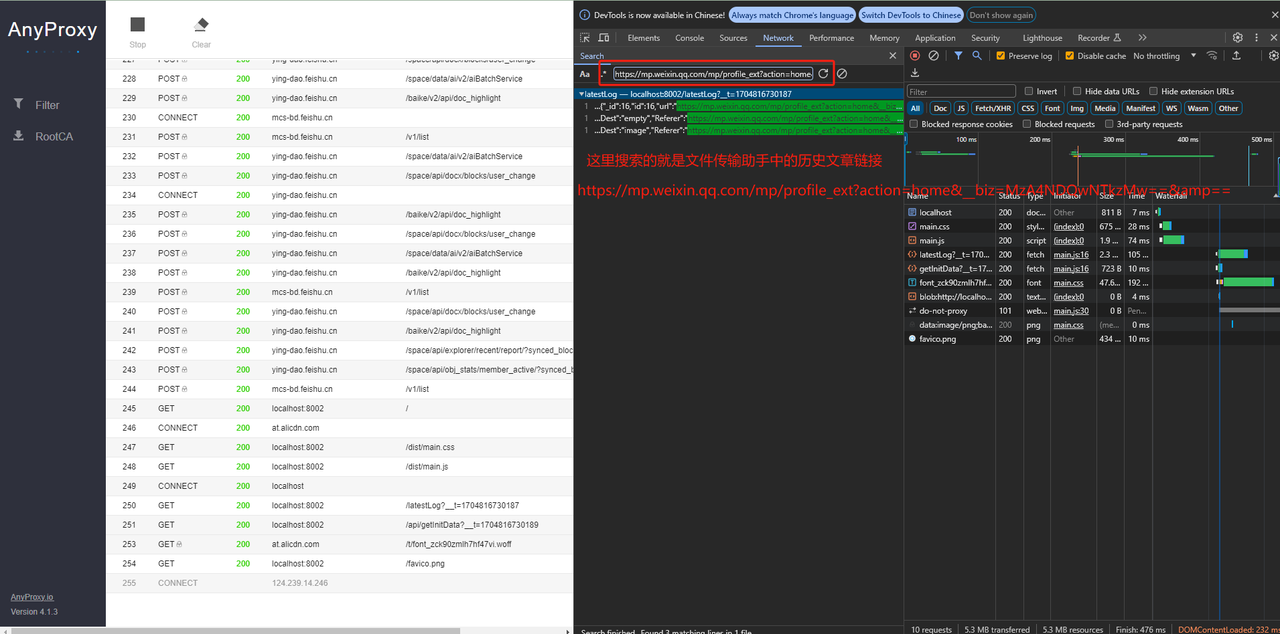Open DevTools settings gear

pyautogui.click(x=1237, y=38)
